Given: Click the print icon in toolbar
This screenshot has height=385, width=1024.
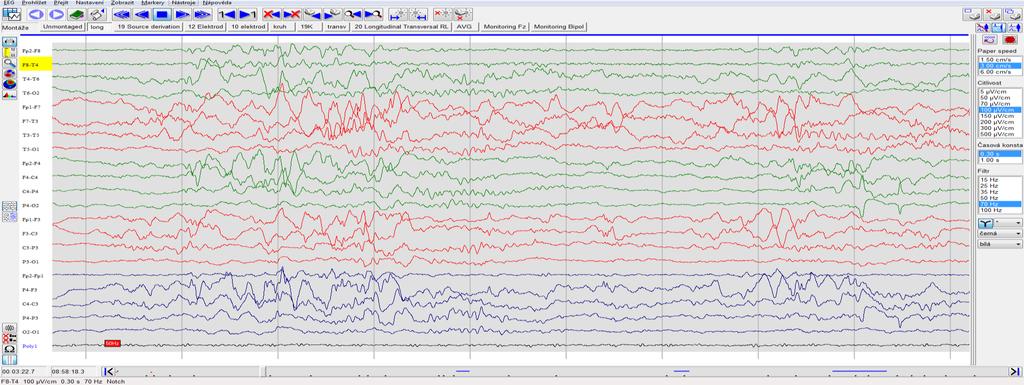Looking at the screenshot, I should [x=97, y=14].
